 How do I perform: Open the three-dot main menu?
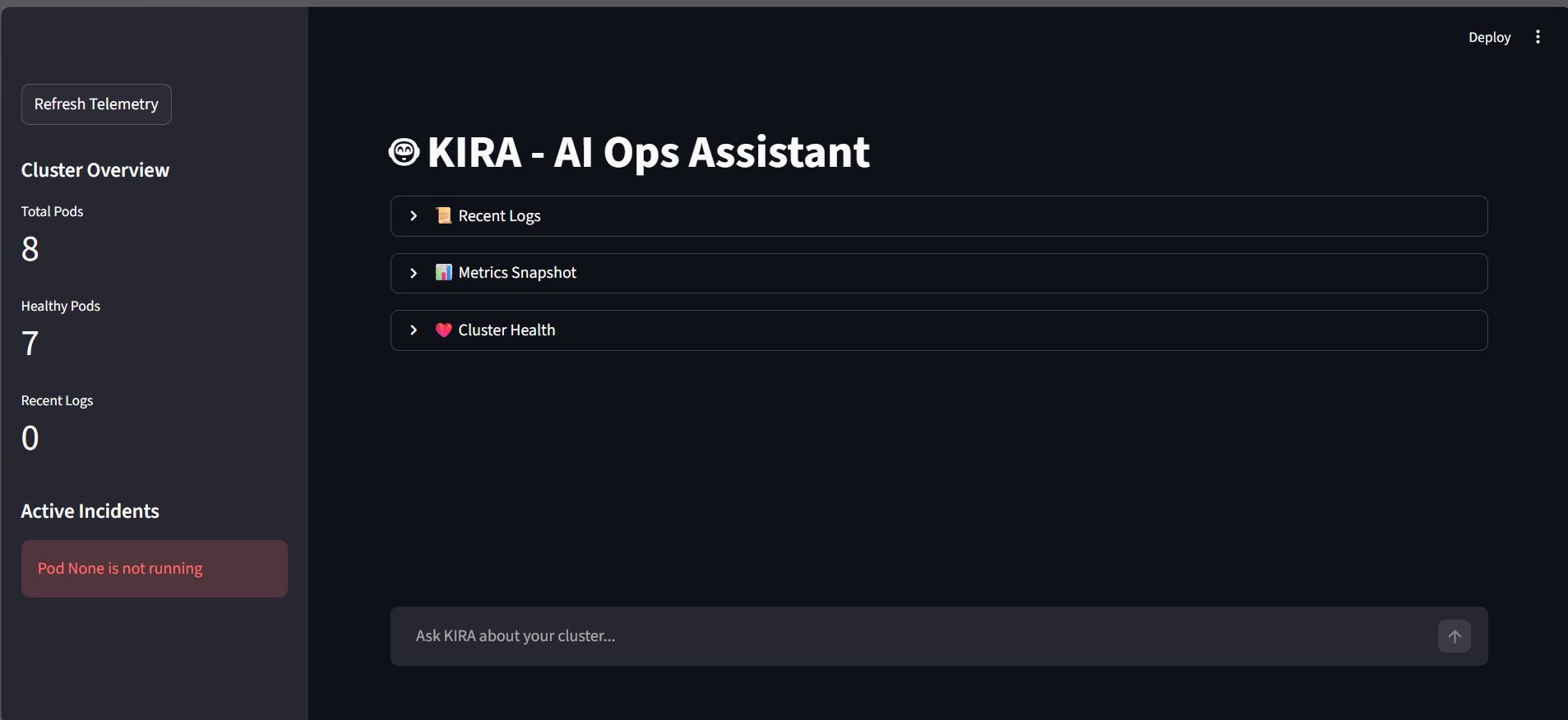1538,37
